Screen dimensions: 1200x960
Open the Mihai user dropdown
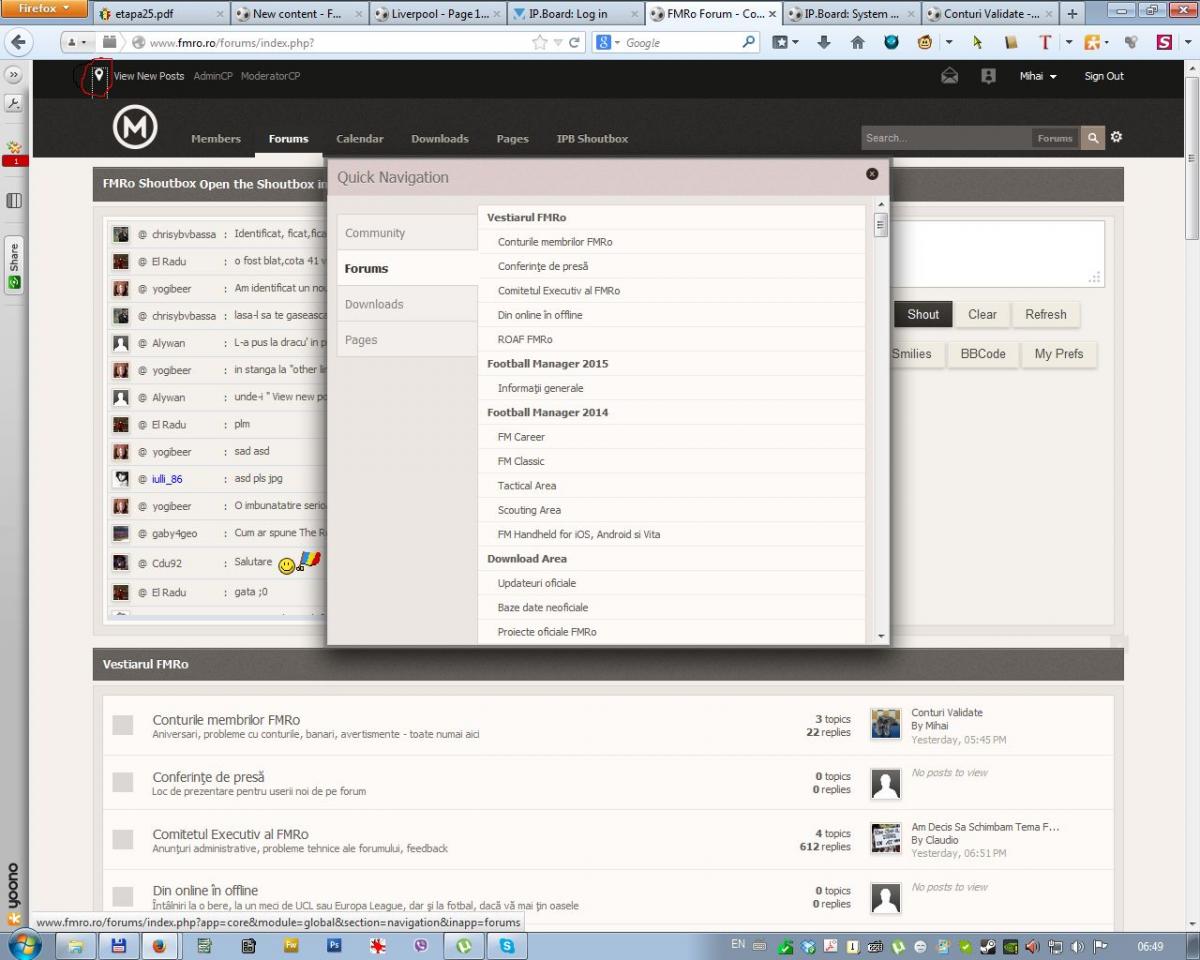(x=1038, y=76)
